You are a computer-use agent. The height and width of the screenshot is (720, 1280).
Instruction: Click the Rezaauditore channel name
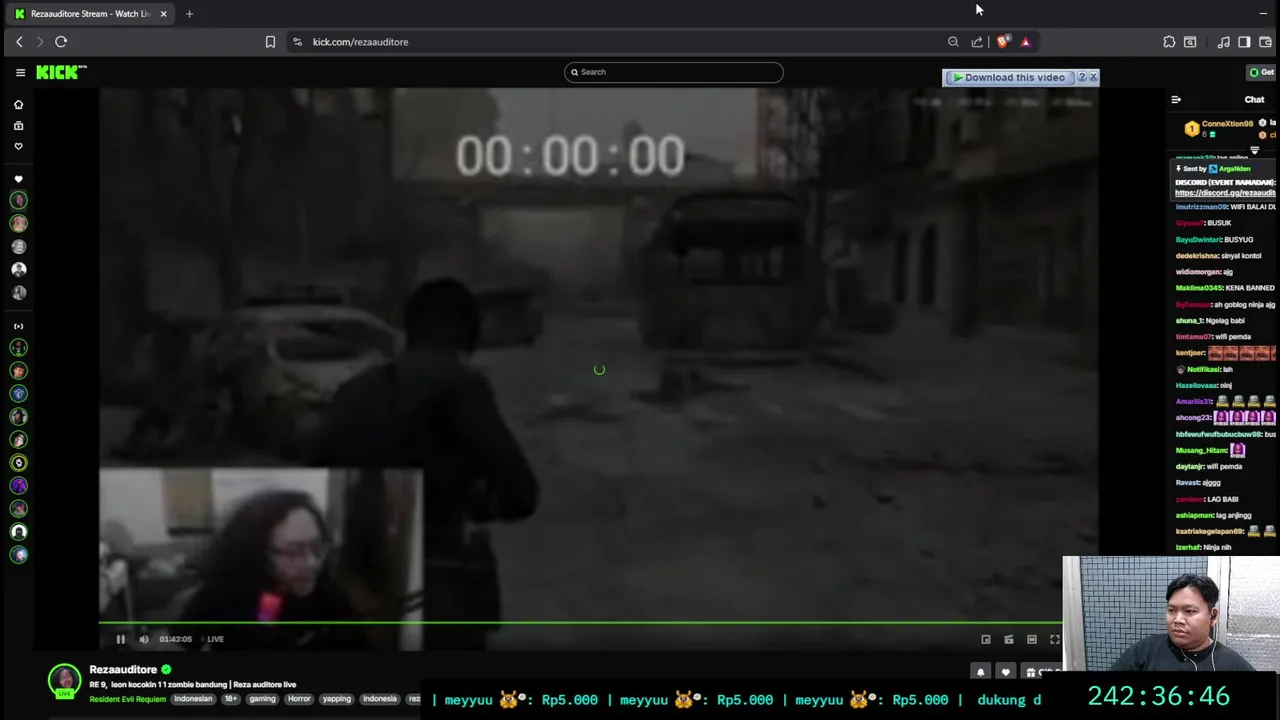[x=123, y=669]
